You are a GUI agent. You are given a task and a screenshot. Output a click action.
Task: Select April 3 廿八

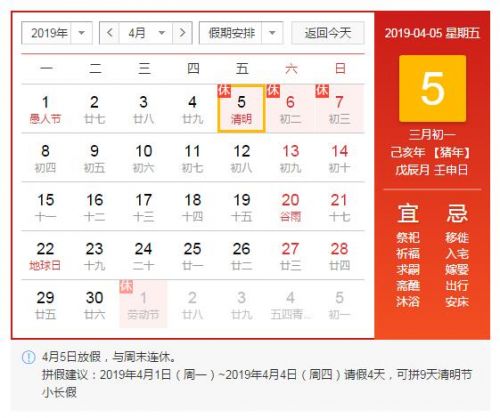point(143,109)
